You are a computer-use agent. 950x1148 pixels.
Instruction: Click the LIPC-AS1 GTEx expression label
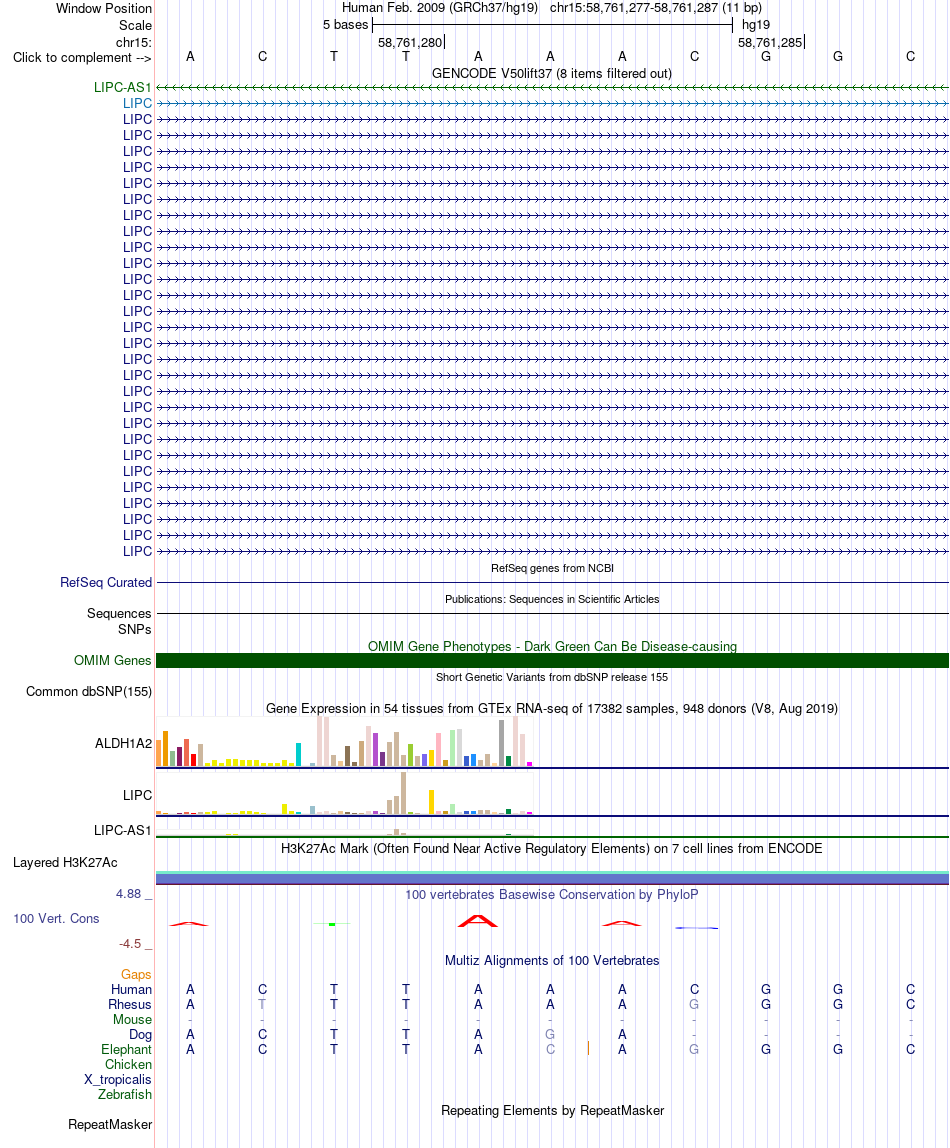click(123, 830)
